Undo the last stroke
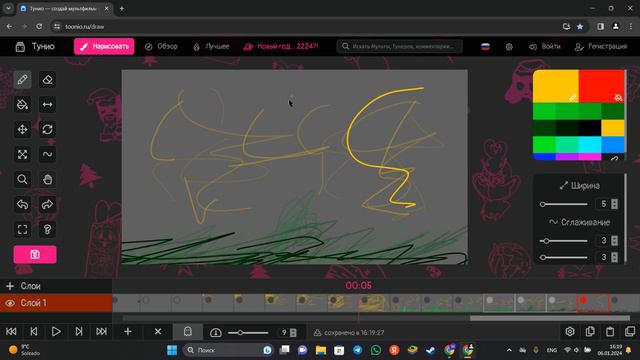Image resolution: width=640 pixels, height=360 pixels. click(x=22, y=204)
